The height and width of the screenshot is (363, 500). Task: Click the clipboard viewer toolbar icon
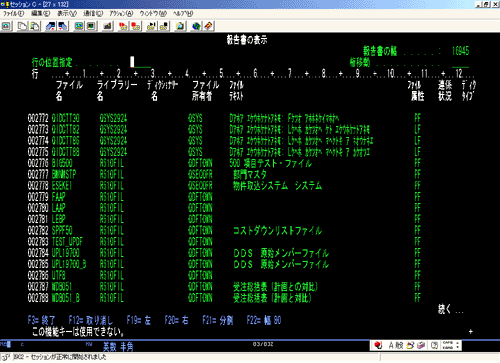pos(180,26)
